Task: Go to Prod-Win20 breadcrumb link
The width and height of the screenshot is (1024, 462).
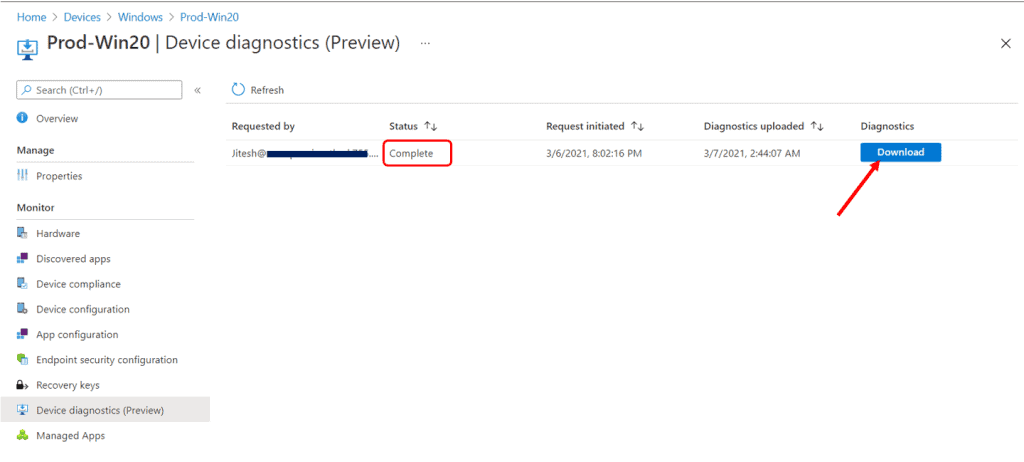Action: point(209,17)
